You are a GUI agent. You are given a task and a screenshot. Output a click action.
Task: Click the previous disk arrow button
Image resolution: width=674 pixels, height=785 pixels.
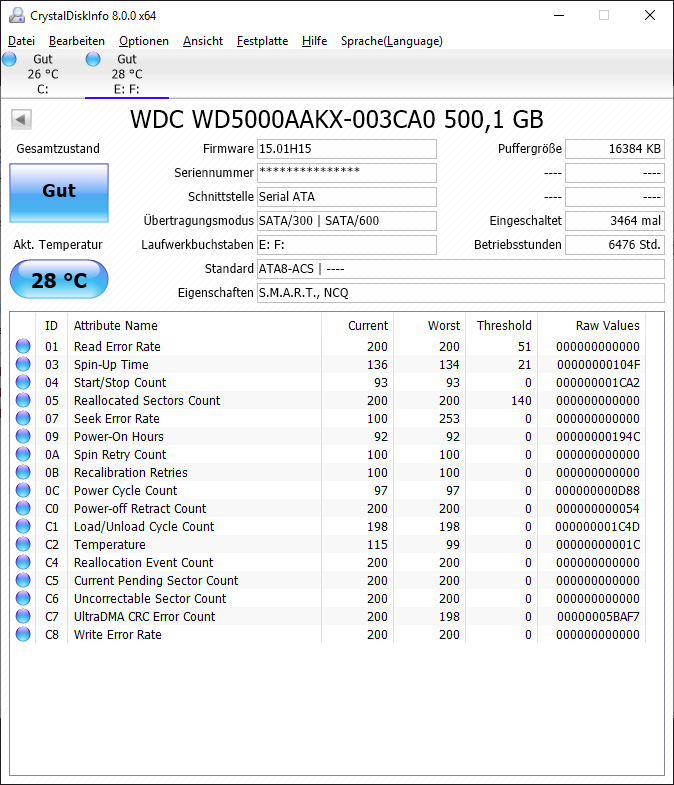pos(21,120)
